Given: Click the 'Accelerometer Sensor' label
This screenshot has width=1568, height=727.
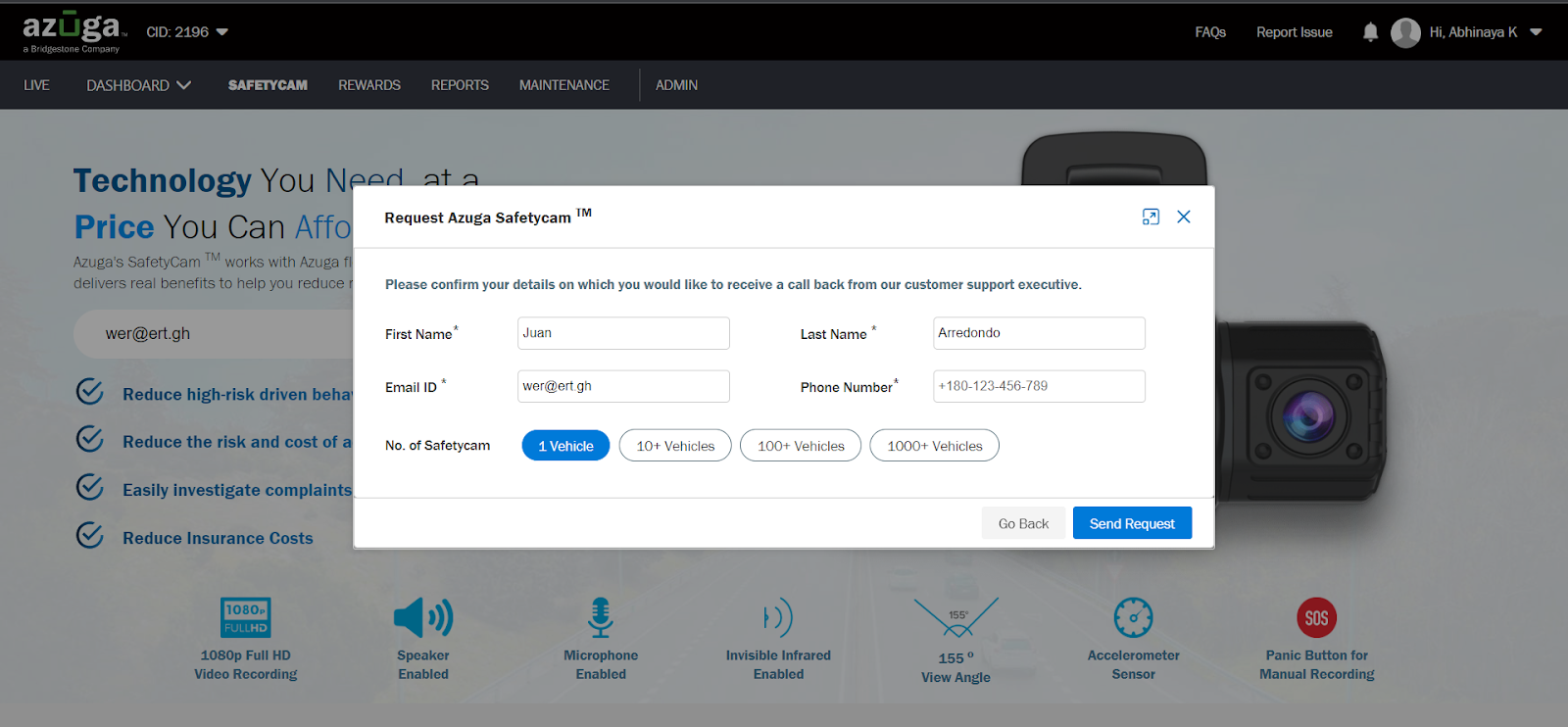Looking at the screenshot, I should click(1134, 664).
